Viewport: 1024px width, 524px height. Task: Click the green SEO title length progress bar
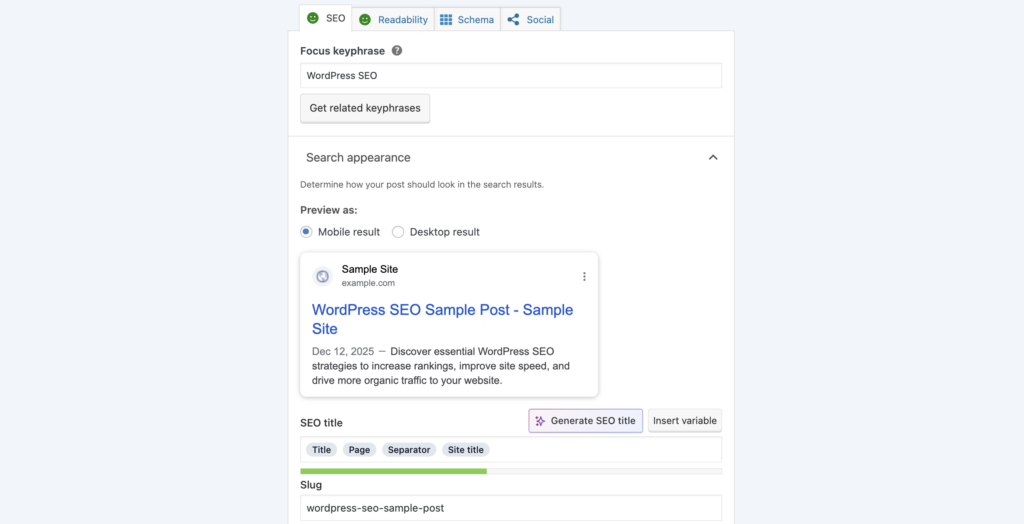click(393, 471)
